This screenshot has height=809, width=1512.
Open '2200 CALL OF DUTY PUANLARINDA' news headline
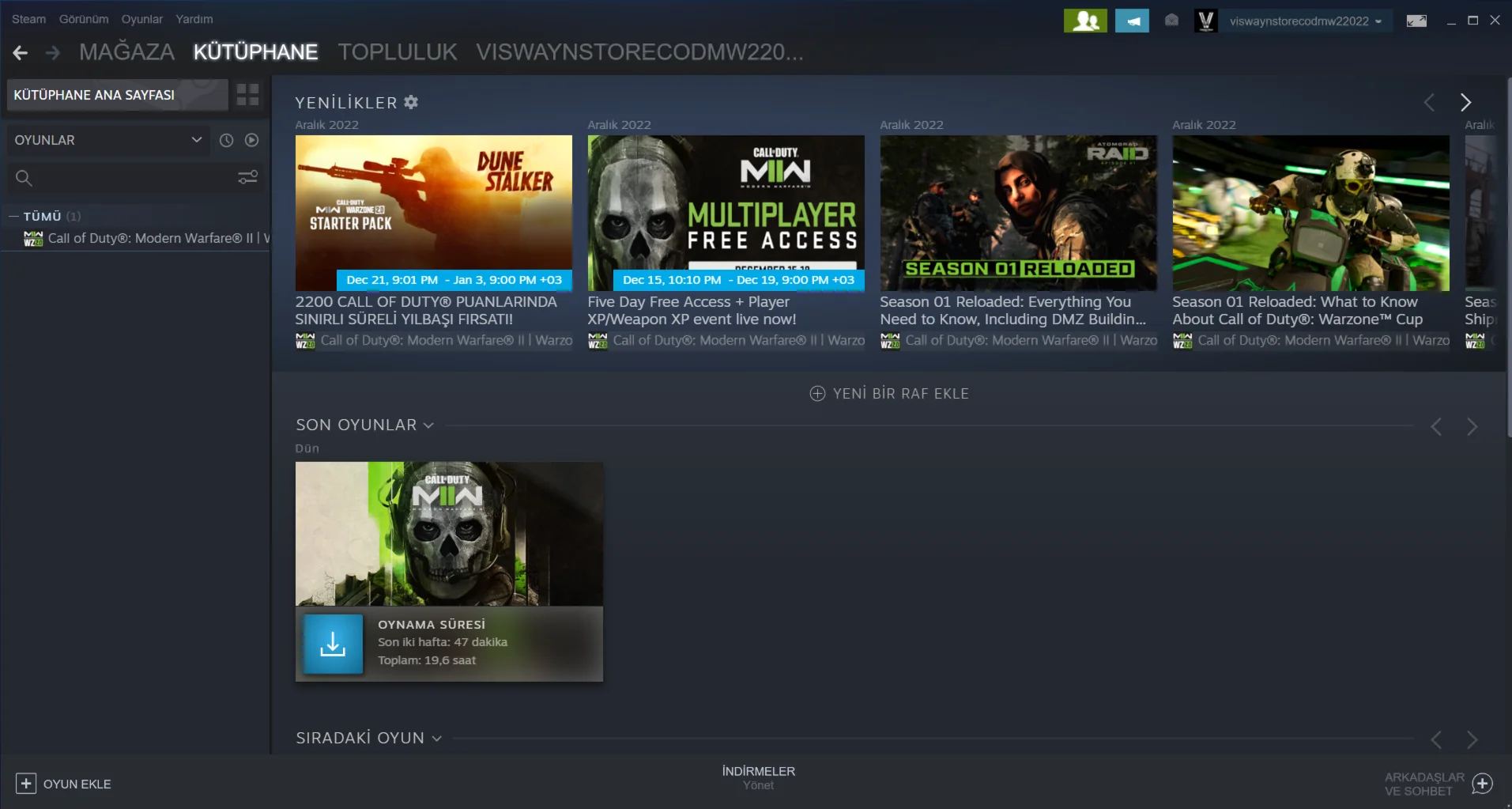click(x=426, y=310)
